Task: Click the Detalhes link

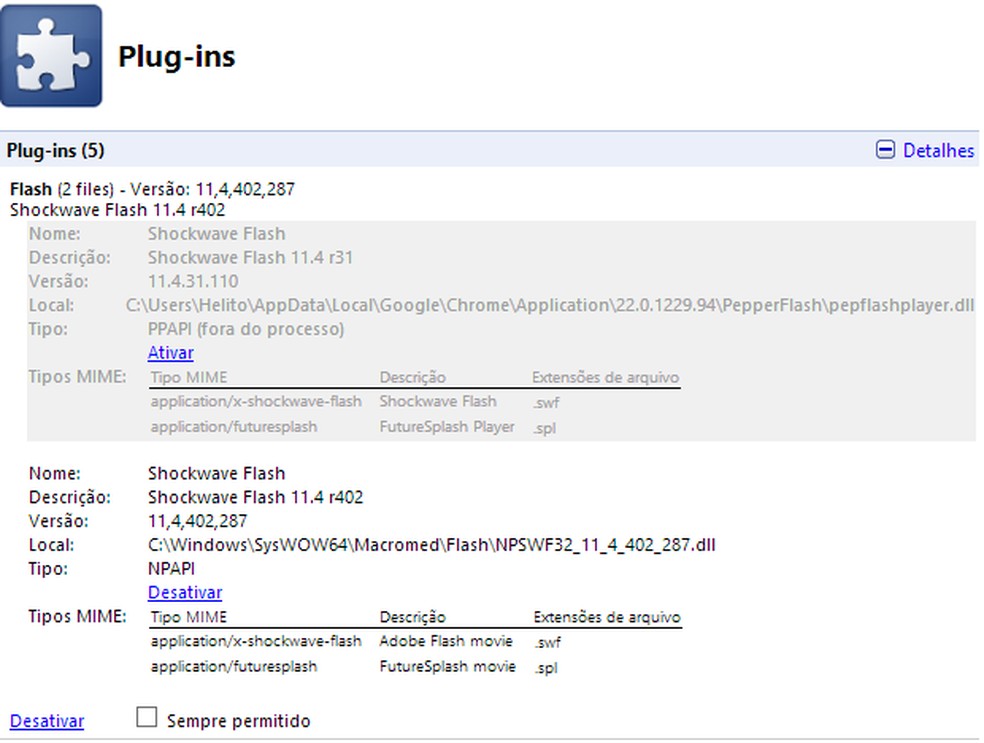Action: point(938,150)
